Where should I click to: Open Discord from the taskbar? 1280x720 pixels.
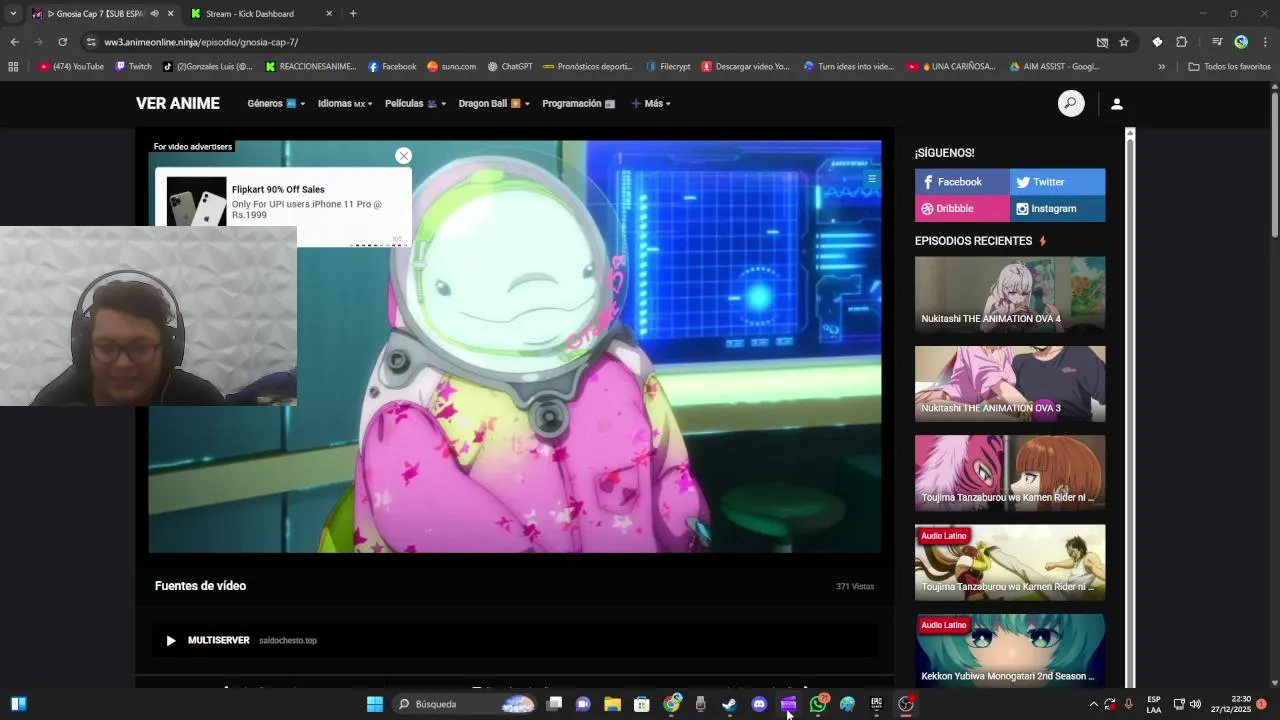point(759,704)
